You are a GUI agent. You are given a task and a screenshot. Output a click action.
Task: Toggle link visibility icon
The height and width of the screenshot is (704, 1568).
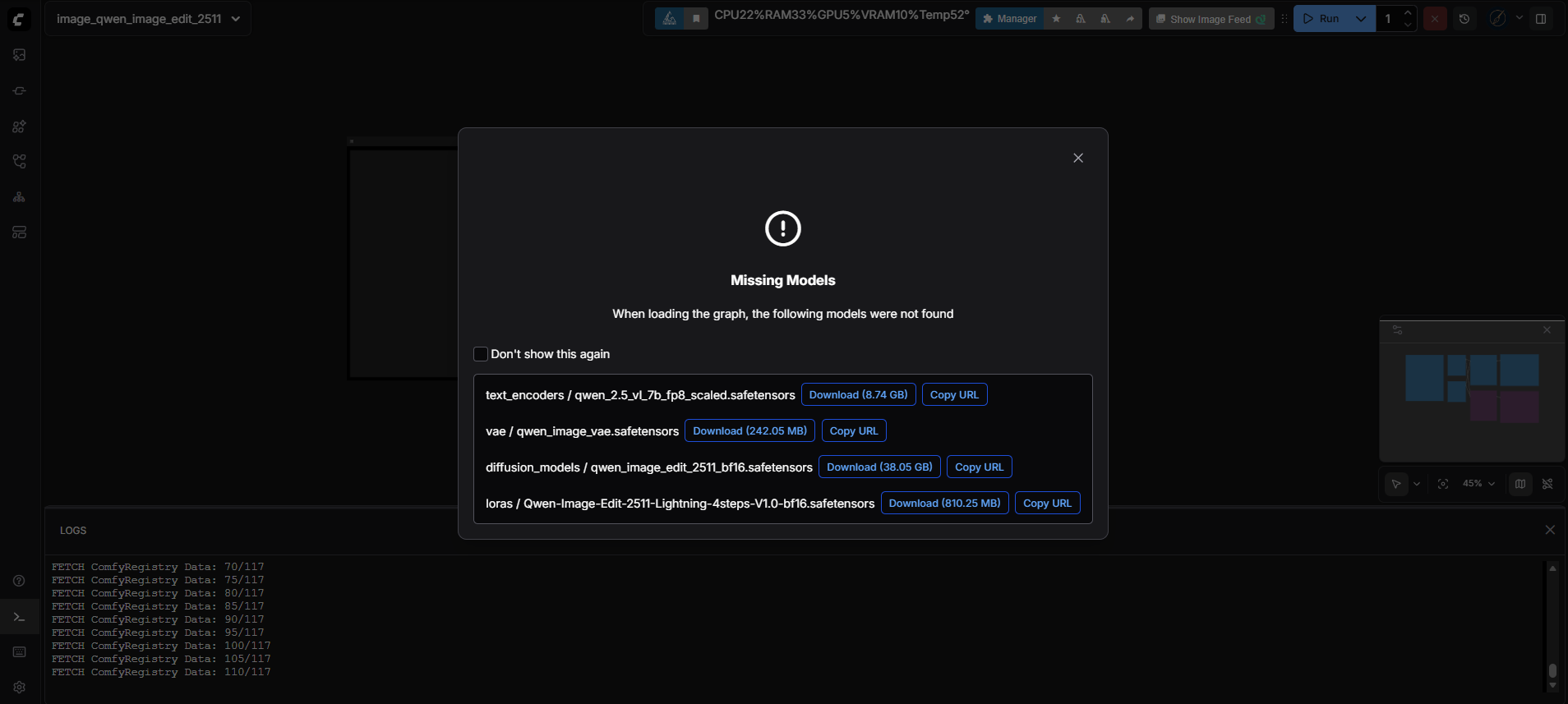coord(1547,484)
